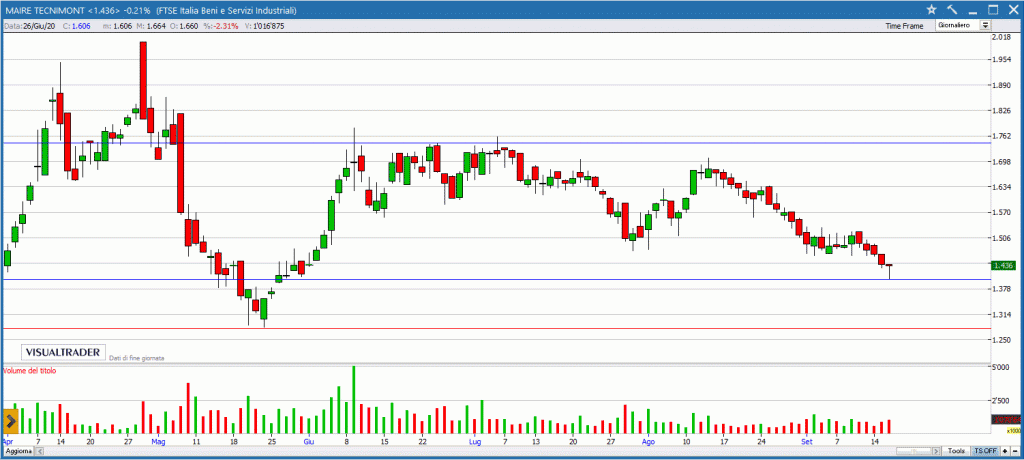Click the 2.018 price axis label

(1002, 37)
